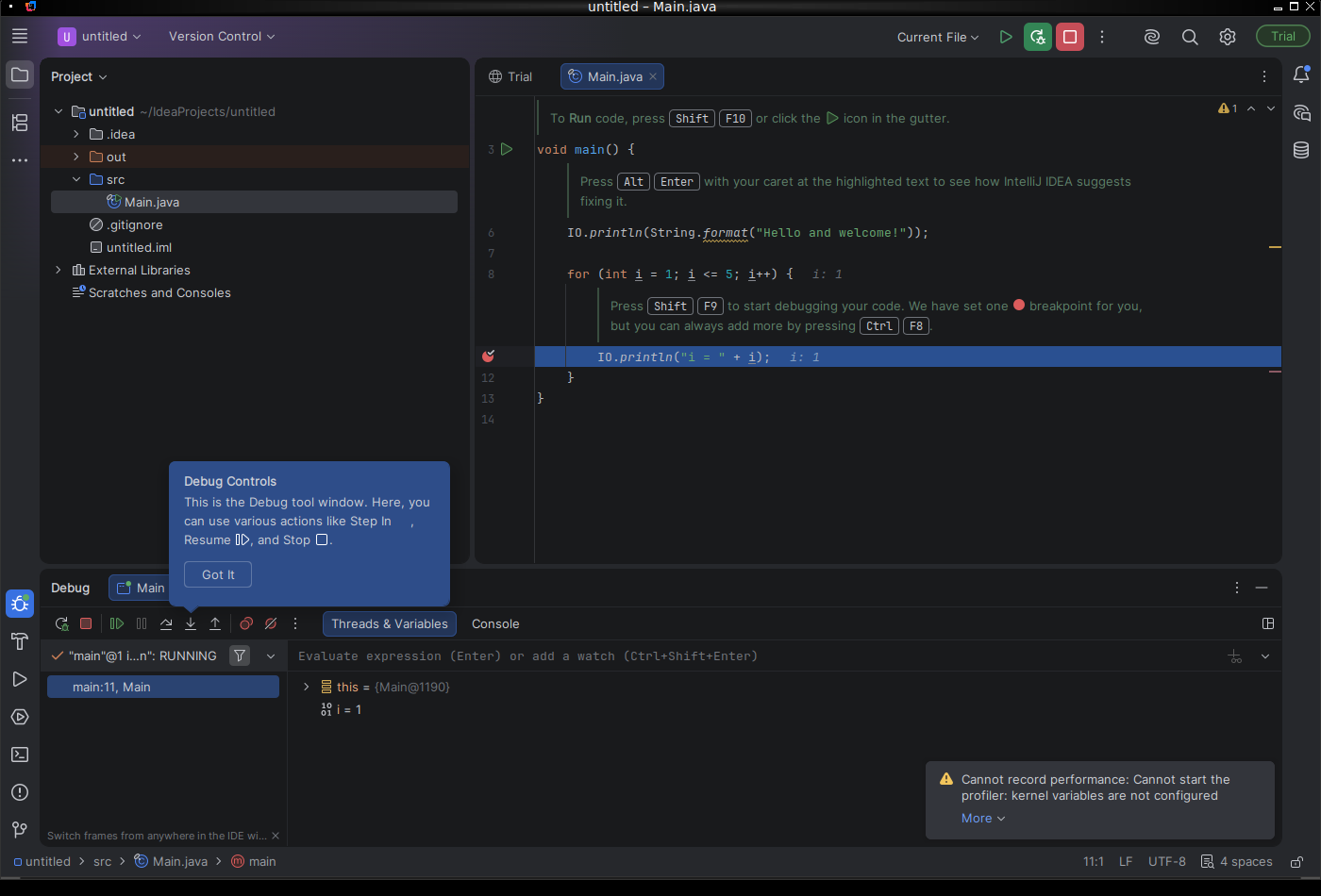Step into in the debugger

[x=191, y=623]
